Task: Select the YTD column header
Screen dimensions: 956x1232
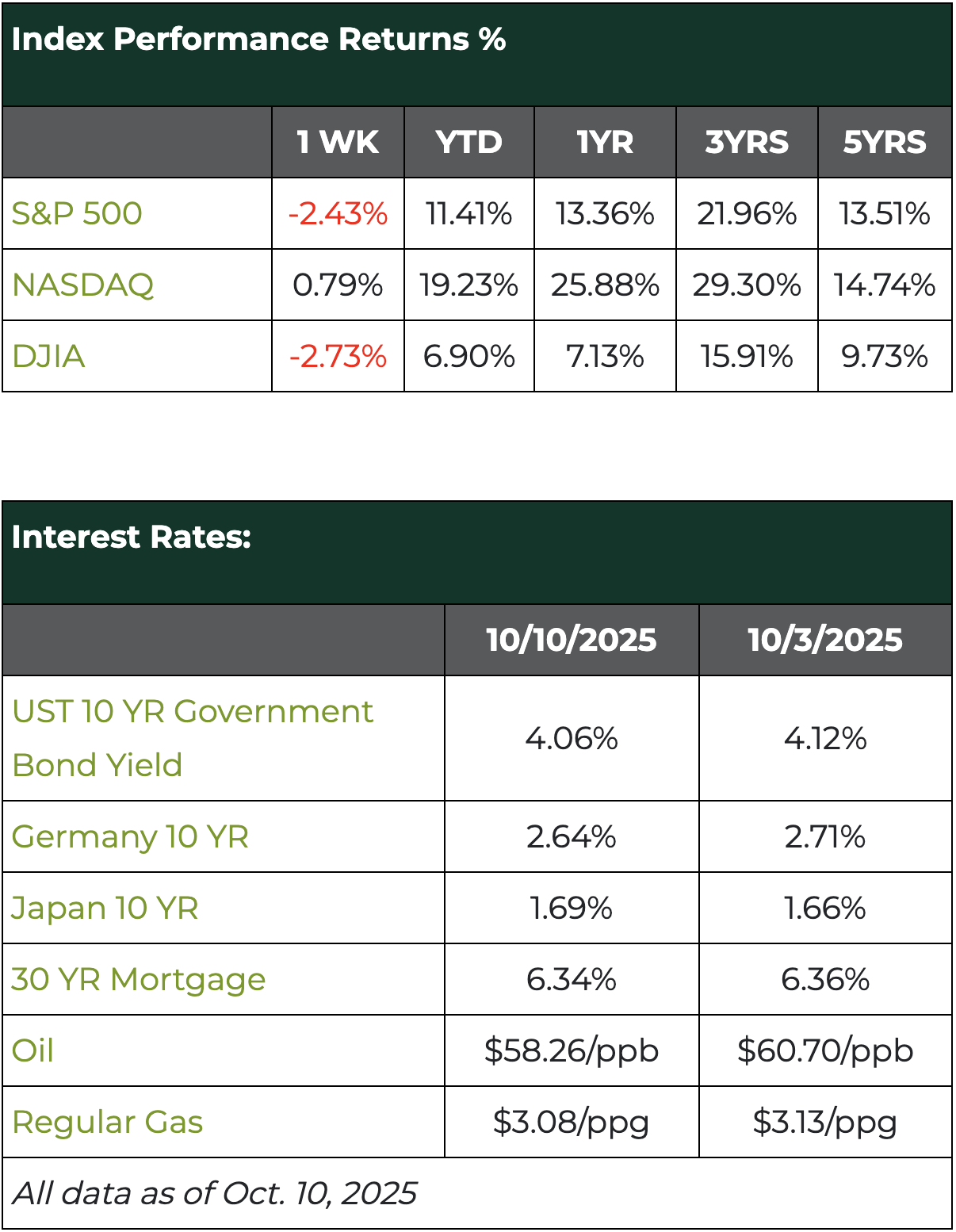Action: click(x=468, y=142)
